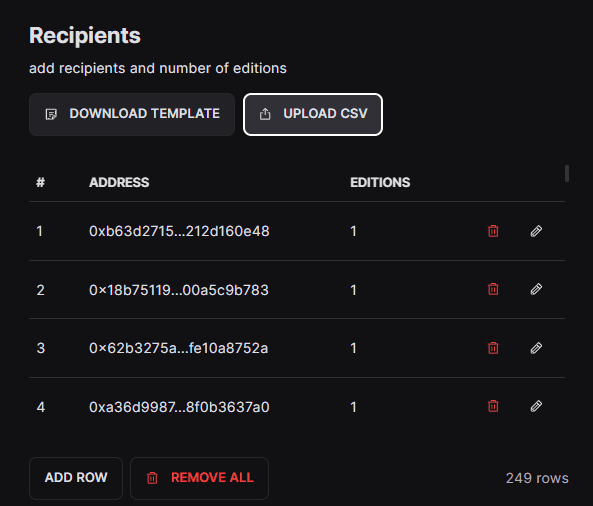Select address 0xa36d9987...8f0b3637a0
The image size is (593, 506).
tap(179, 407)
